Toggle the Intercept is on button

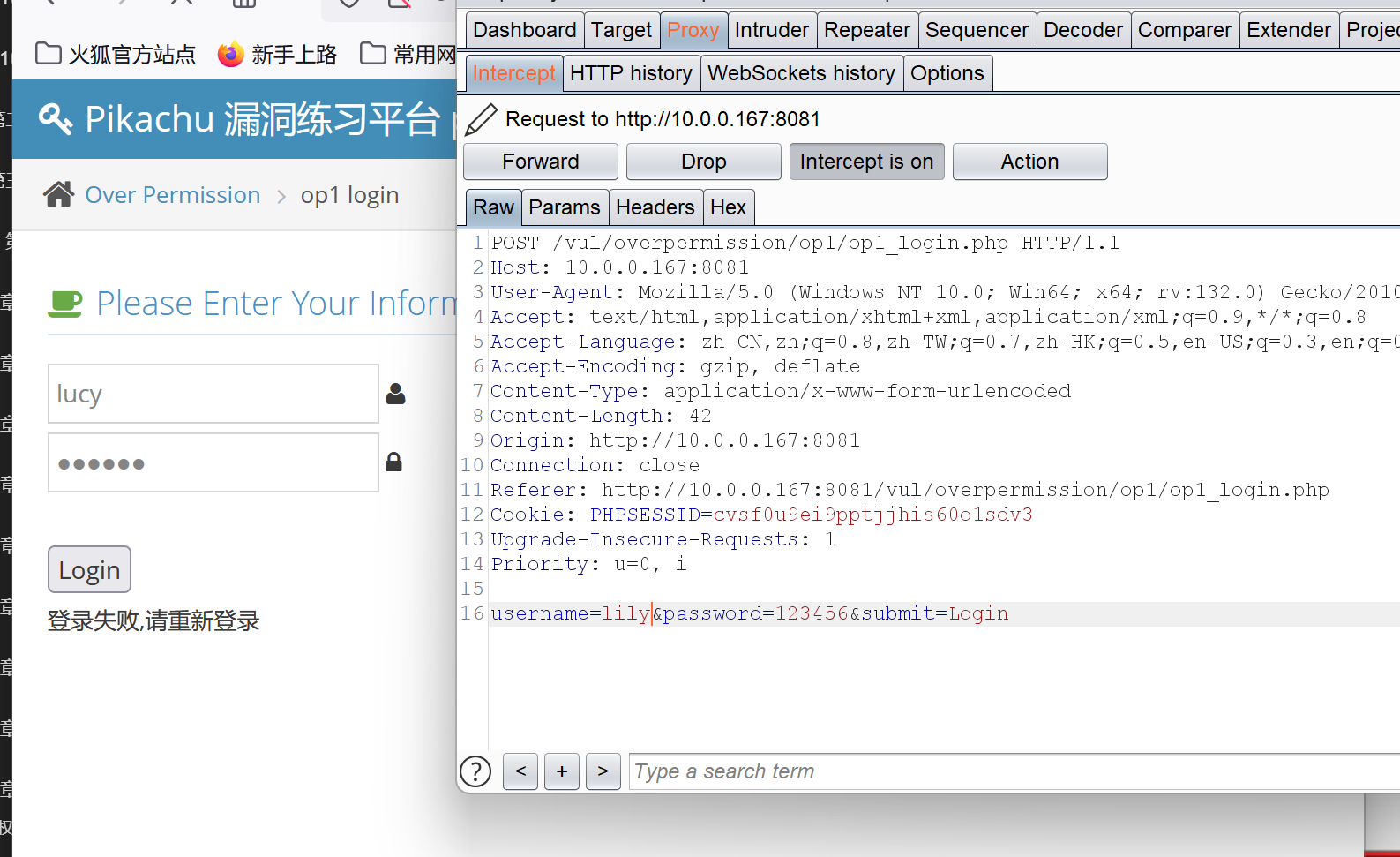pyautogui.click(x=866, y=162)
